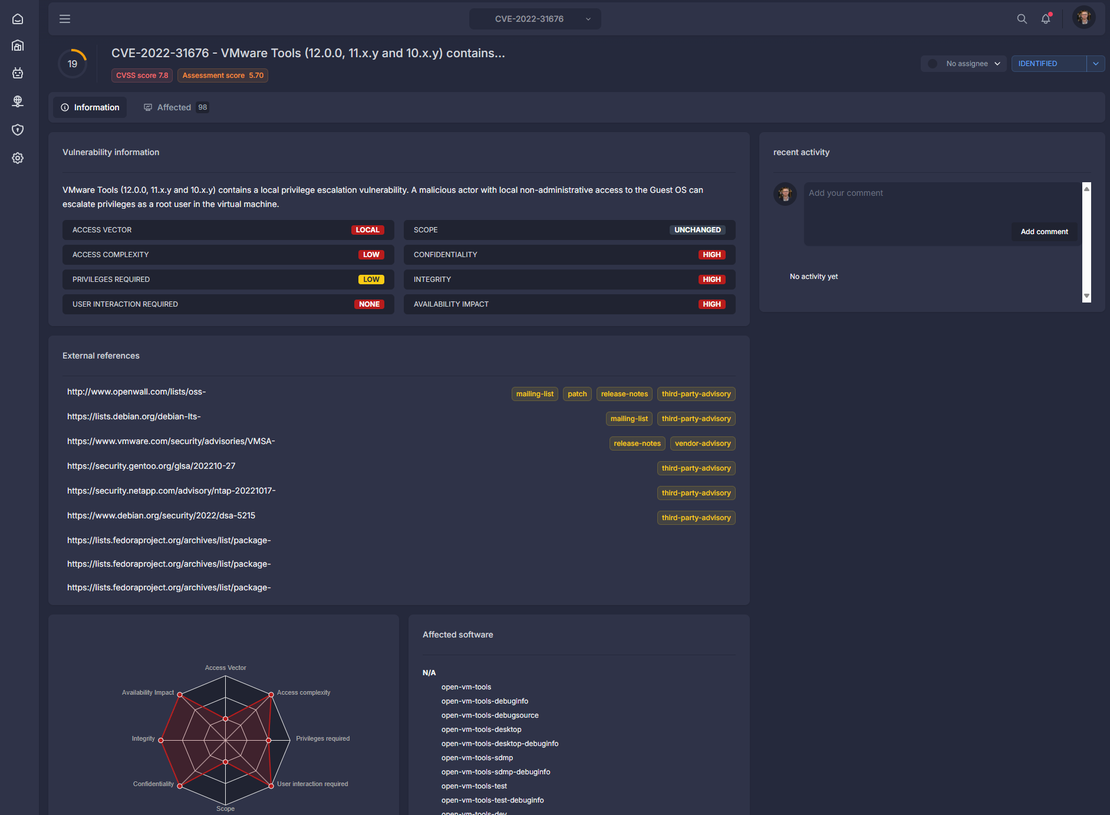
Task: Open the notifications bell icon
Action: (1046, 19)
